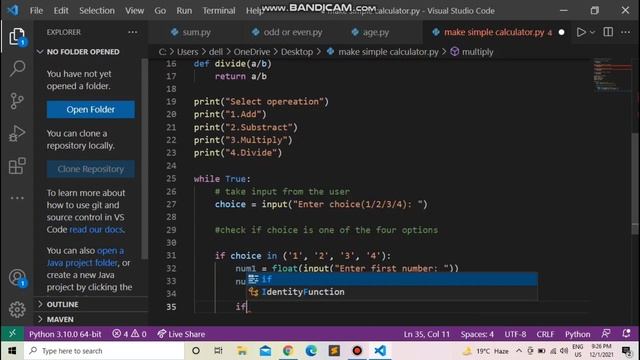Viewport: 640px width, 360px height.
Task: Open the Source Control view
Action: 17,101
